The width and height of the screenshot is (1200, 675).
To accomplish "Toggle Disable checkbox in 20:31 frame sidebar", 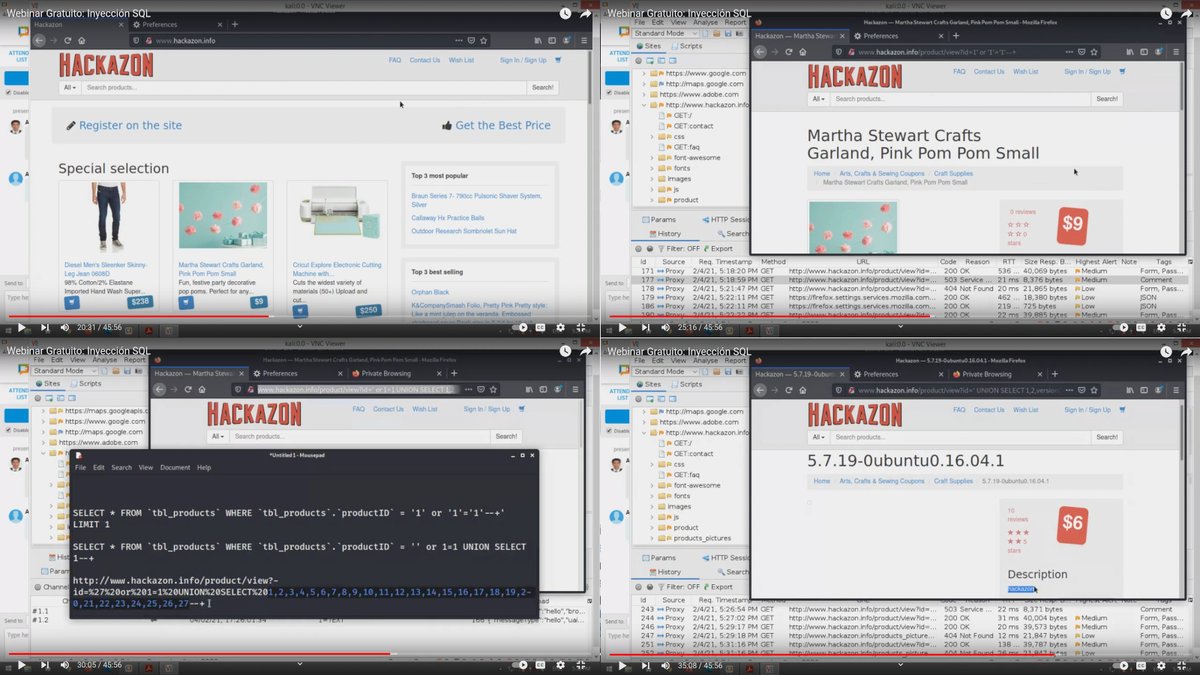I will 10,93.
